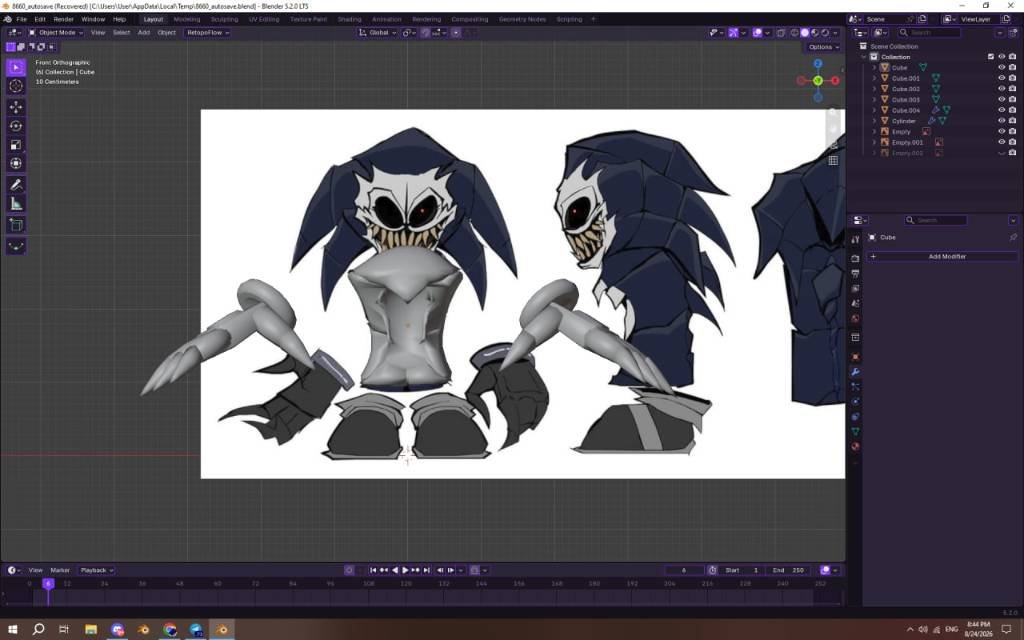This screenshot has height=640, width=1024.
Task: Open viewport Options dropdown
Action: 823,47
